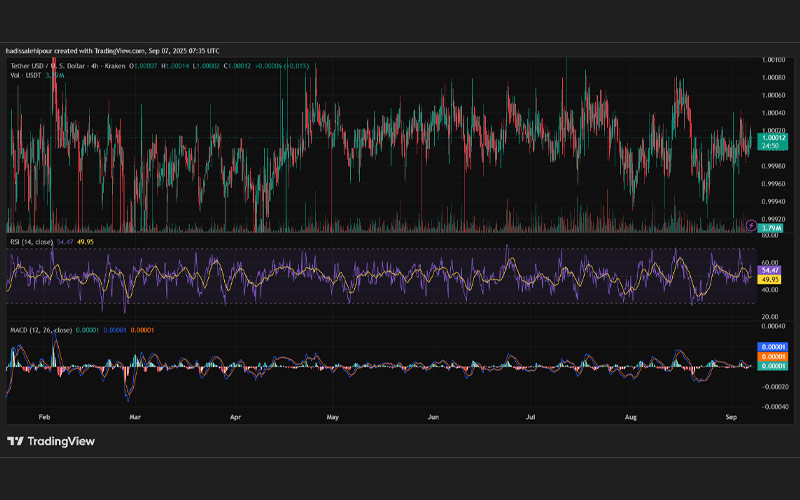800x500 pixels.
Task: Click the 1.00040 price axis label
Action: point(773,113)
